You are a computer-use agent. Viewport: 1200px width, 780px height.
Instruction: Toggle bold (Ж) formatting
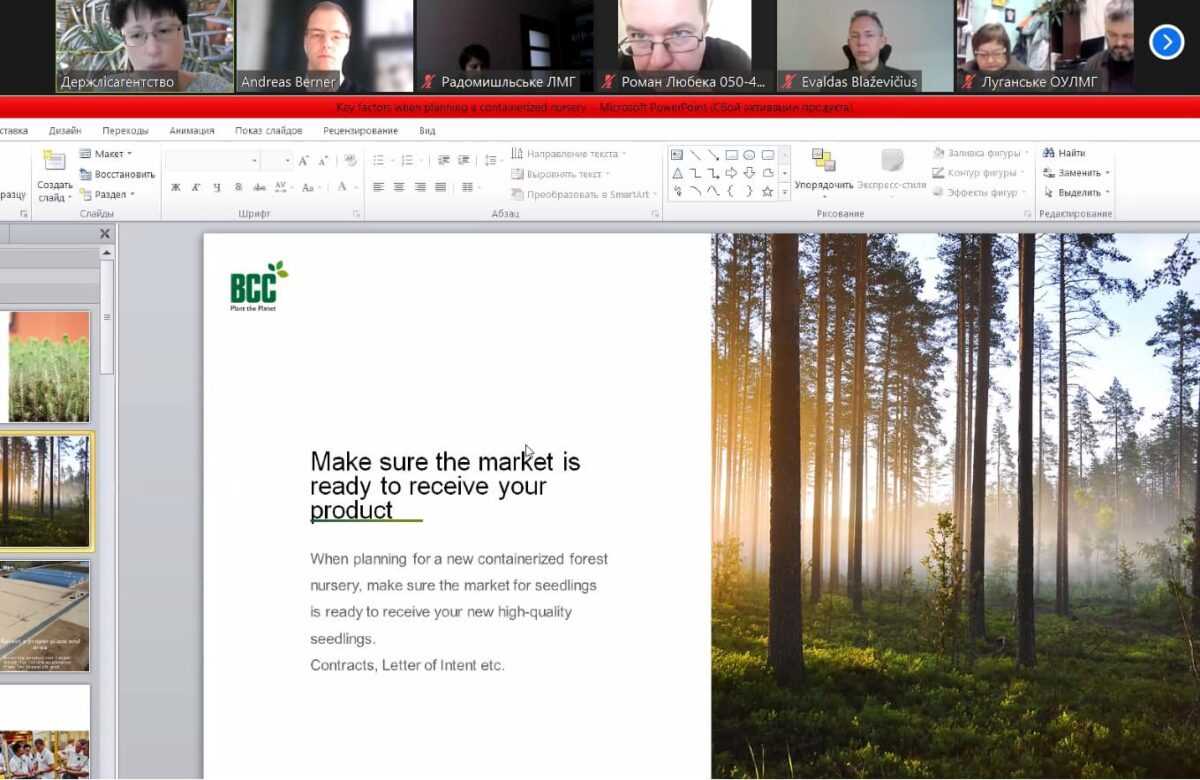[x=176, y=187]
